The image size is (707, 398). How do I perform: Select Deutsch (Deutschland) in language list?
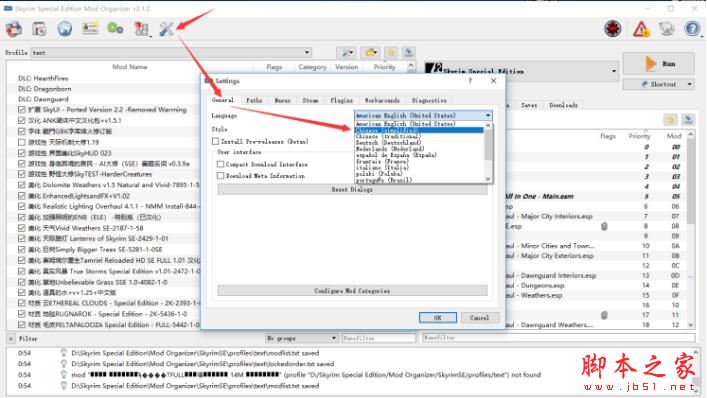tap(388, 142)
